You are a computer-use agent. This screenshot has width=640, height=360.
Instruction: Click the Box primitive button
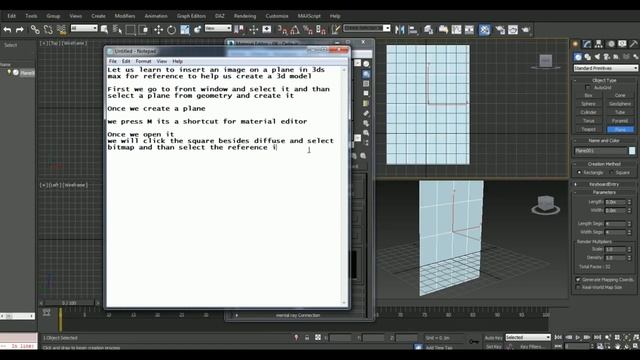[x=588, y=96]
